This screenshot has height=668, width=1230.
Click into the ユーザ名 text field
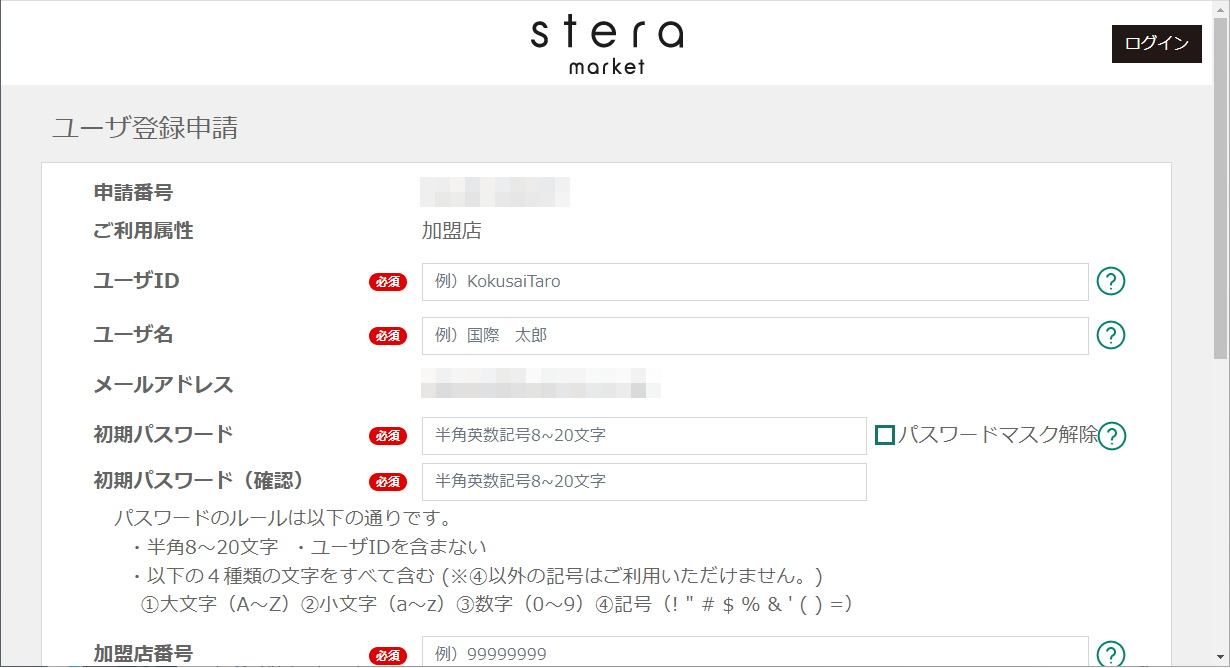pos(755,336)
